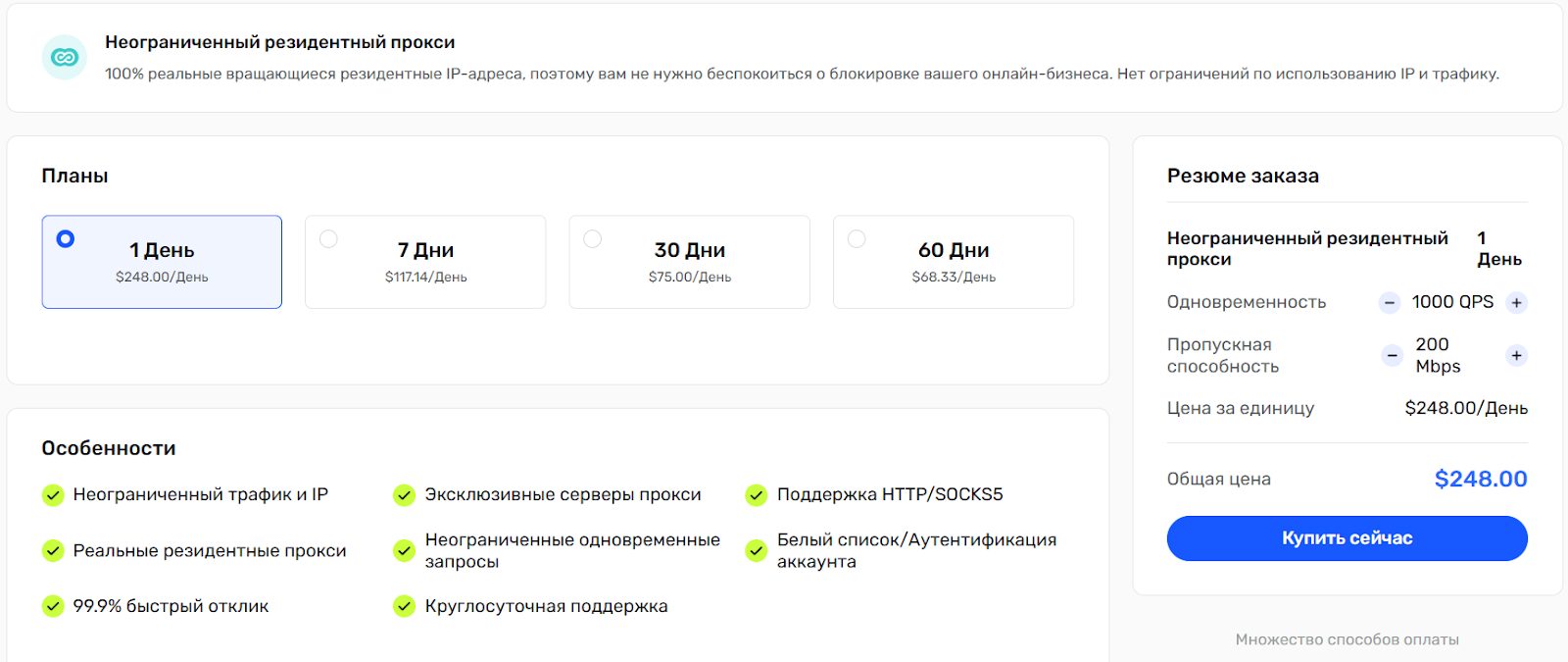Screen dimensions: 1568x662
Task: Select the 30 Дни plan radio button
Action: tap(593, 238)
